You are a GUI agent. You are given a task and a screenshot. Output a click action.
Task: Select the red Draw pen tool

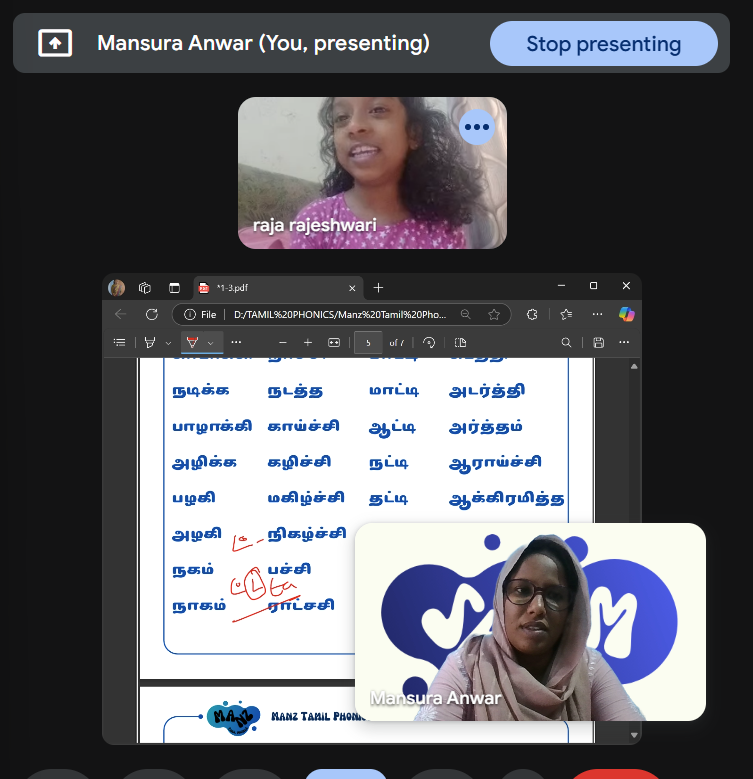[192, 342]
